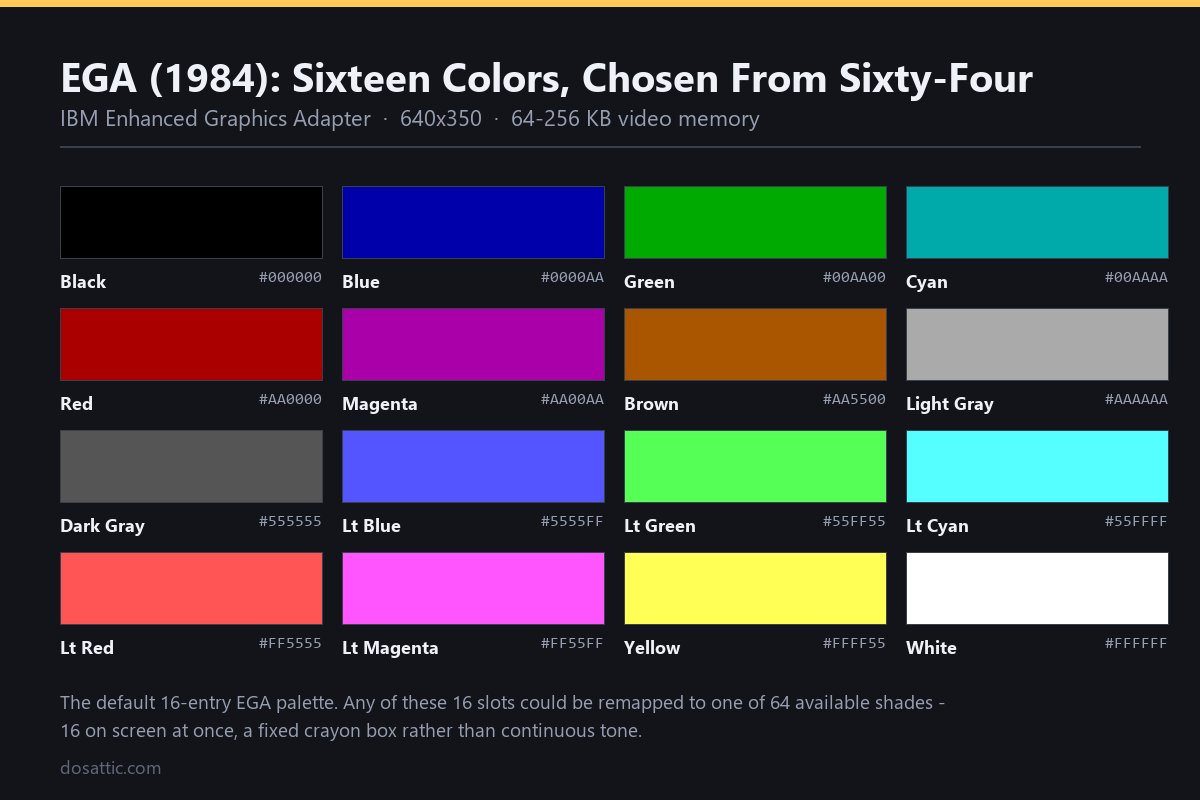Click the hex code #00AA00
This screenshot has width=1200, height=800.
pos(854,277)
